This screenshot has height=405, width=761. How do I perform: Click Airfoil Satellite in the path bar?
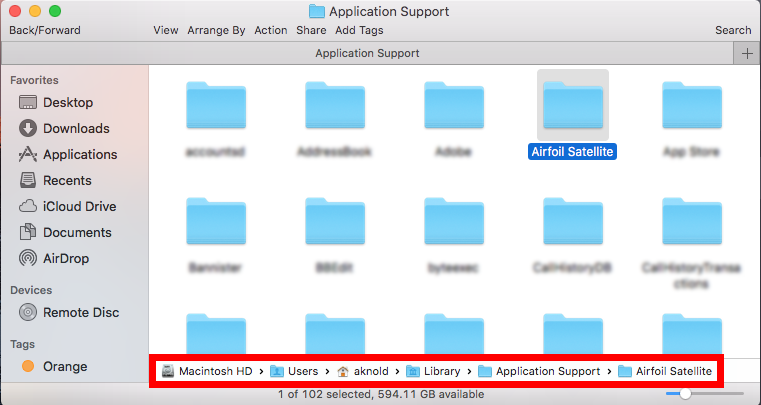[665, 371]
